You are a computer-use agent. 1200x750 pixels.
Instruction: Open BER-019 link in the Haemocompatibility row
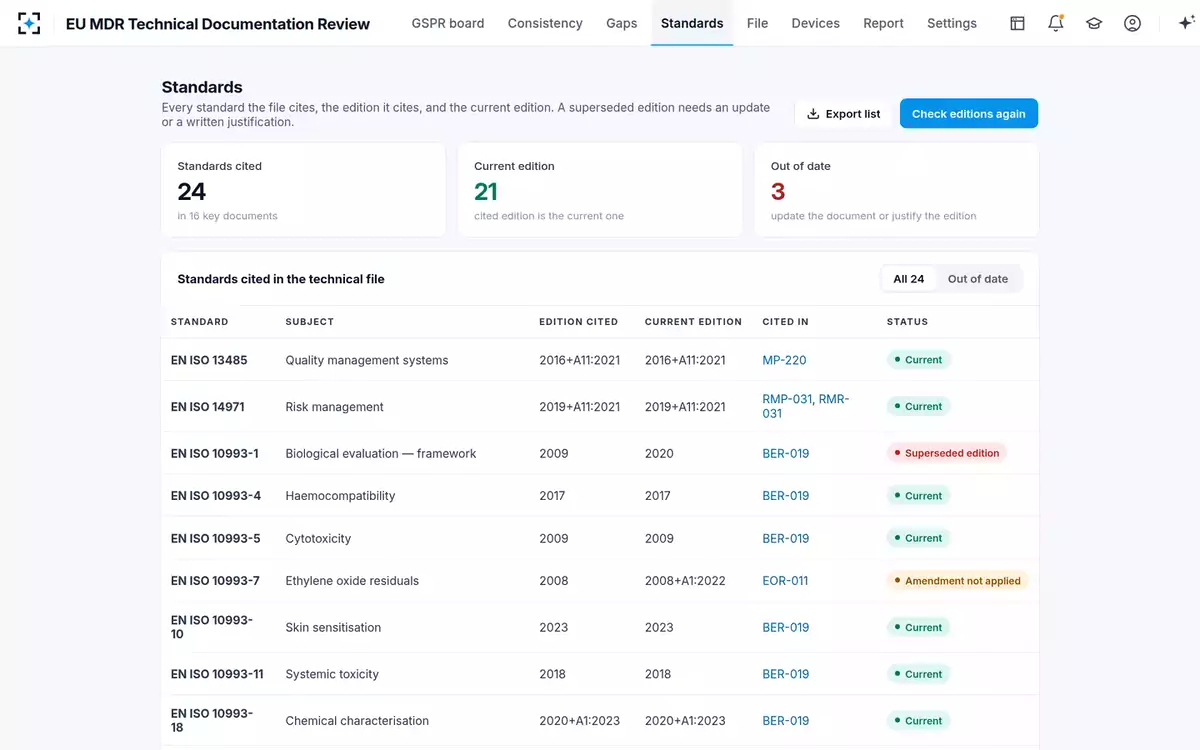(786, 496)
